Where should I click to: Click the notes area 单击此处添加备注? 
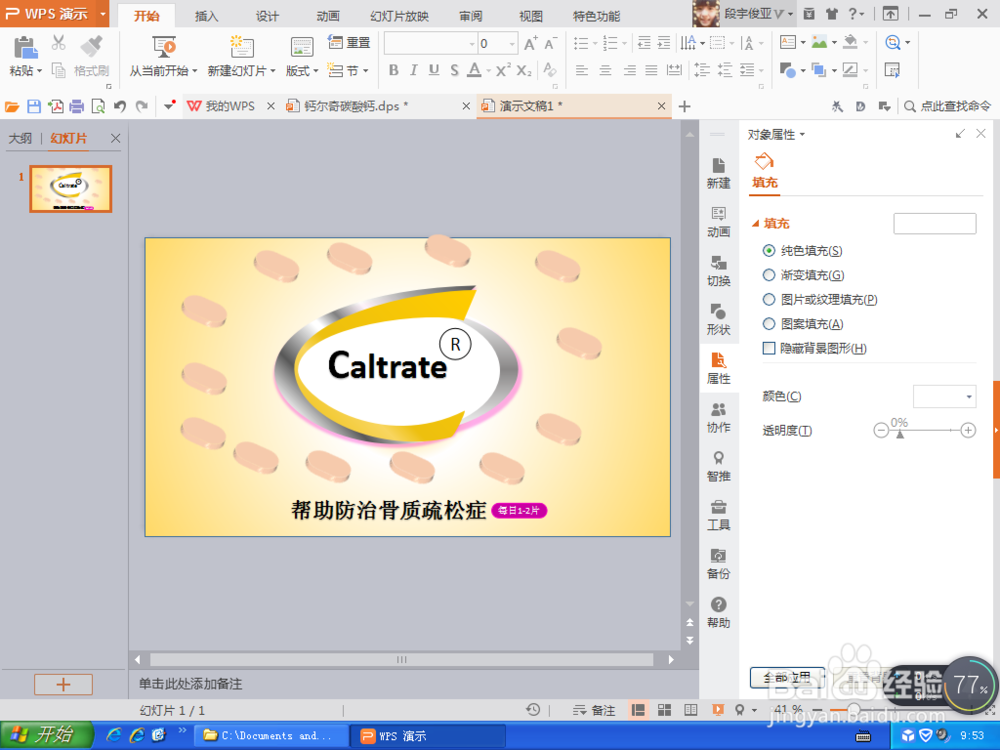click(x=191, y=684)
